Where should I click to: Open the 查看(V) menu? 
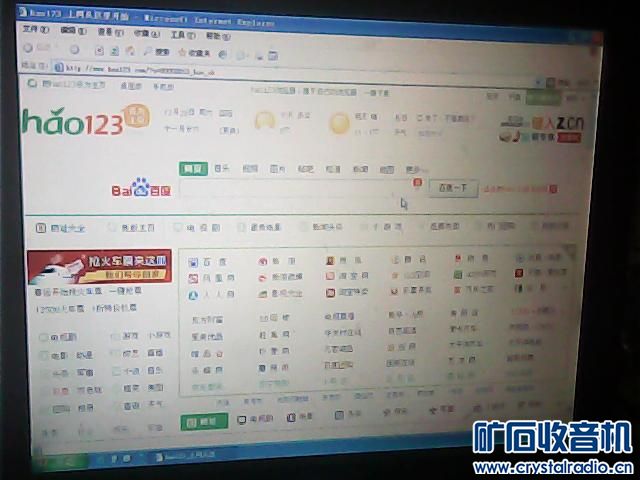pyautogui.click(x=110, y=32)
